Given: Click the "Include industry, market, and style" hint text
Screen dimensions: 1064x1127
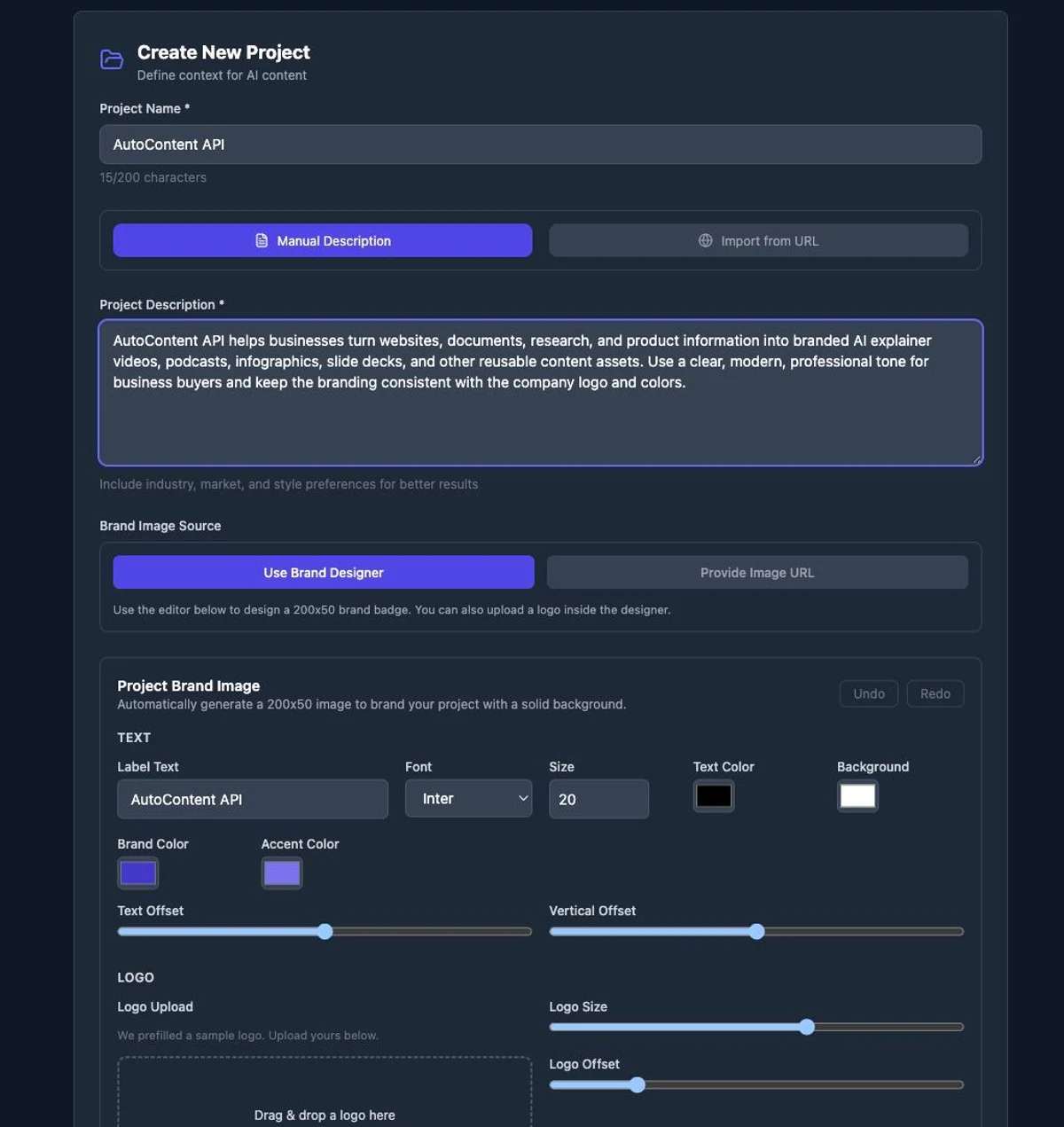Looking at the screenshot, I should [x=289, y=484].
